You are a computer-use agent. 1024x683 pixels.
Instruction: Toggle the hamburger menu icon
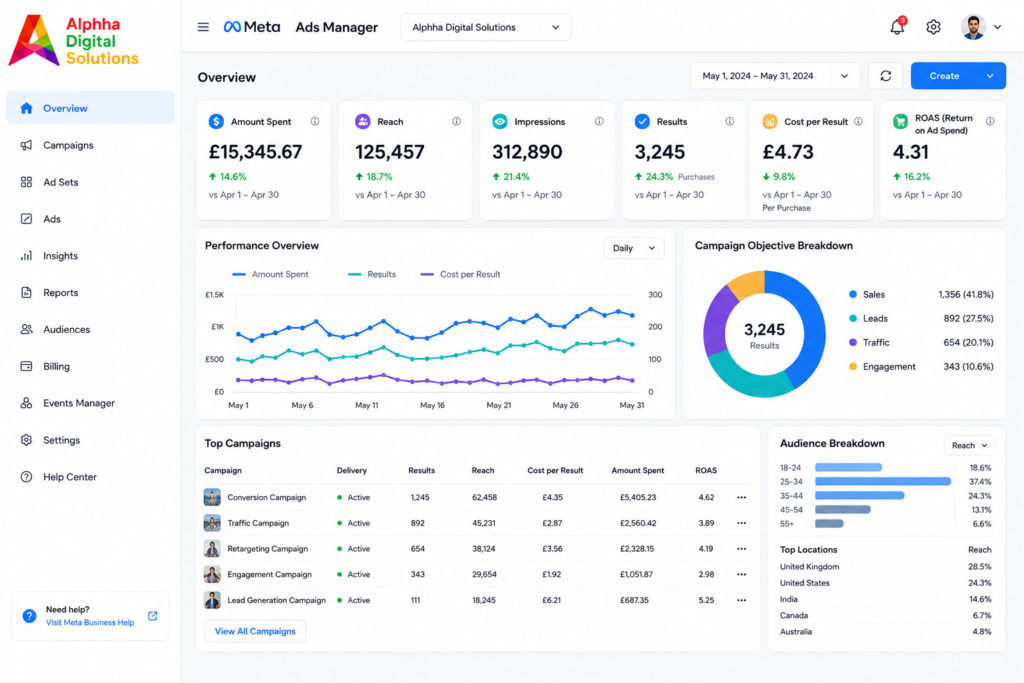[x=203, y=27]
